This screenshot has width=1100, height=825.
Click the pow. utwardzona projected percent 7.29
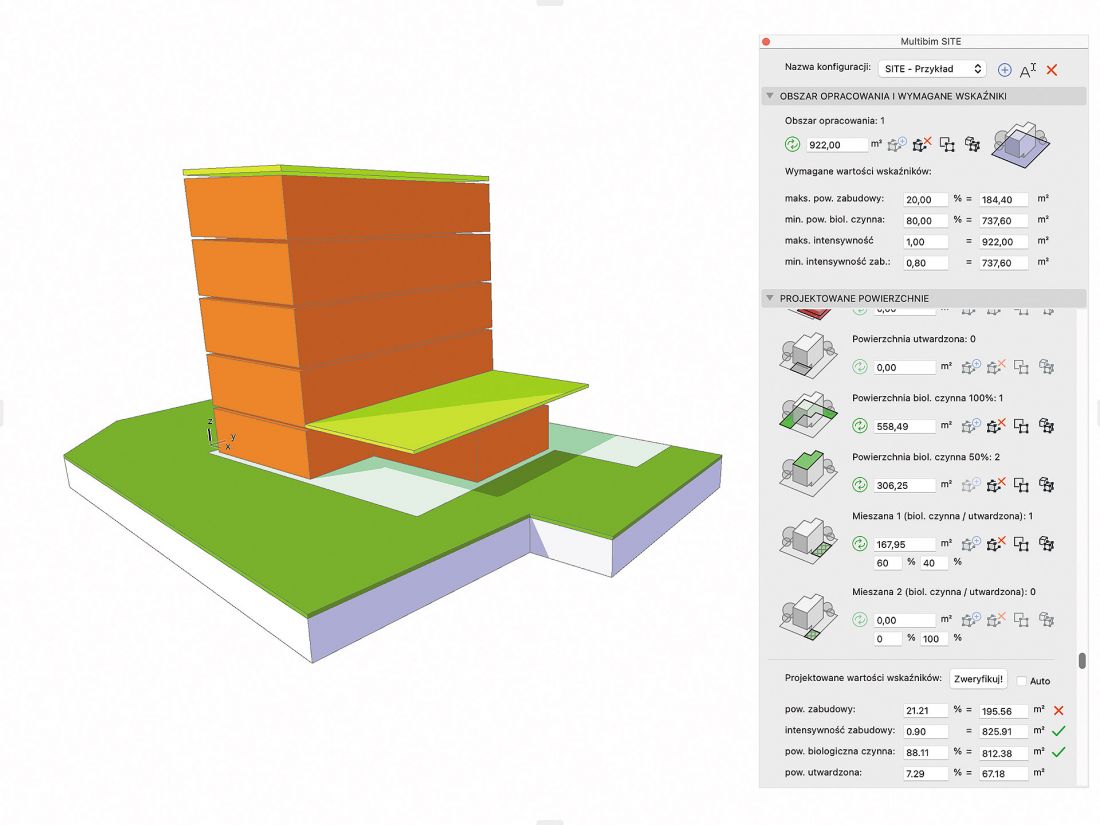coord(925,774)
